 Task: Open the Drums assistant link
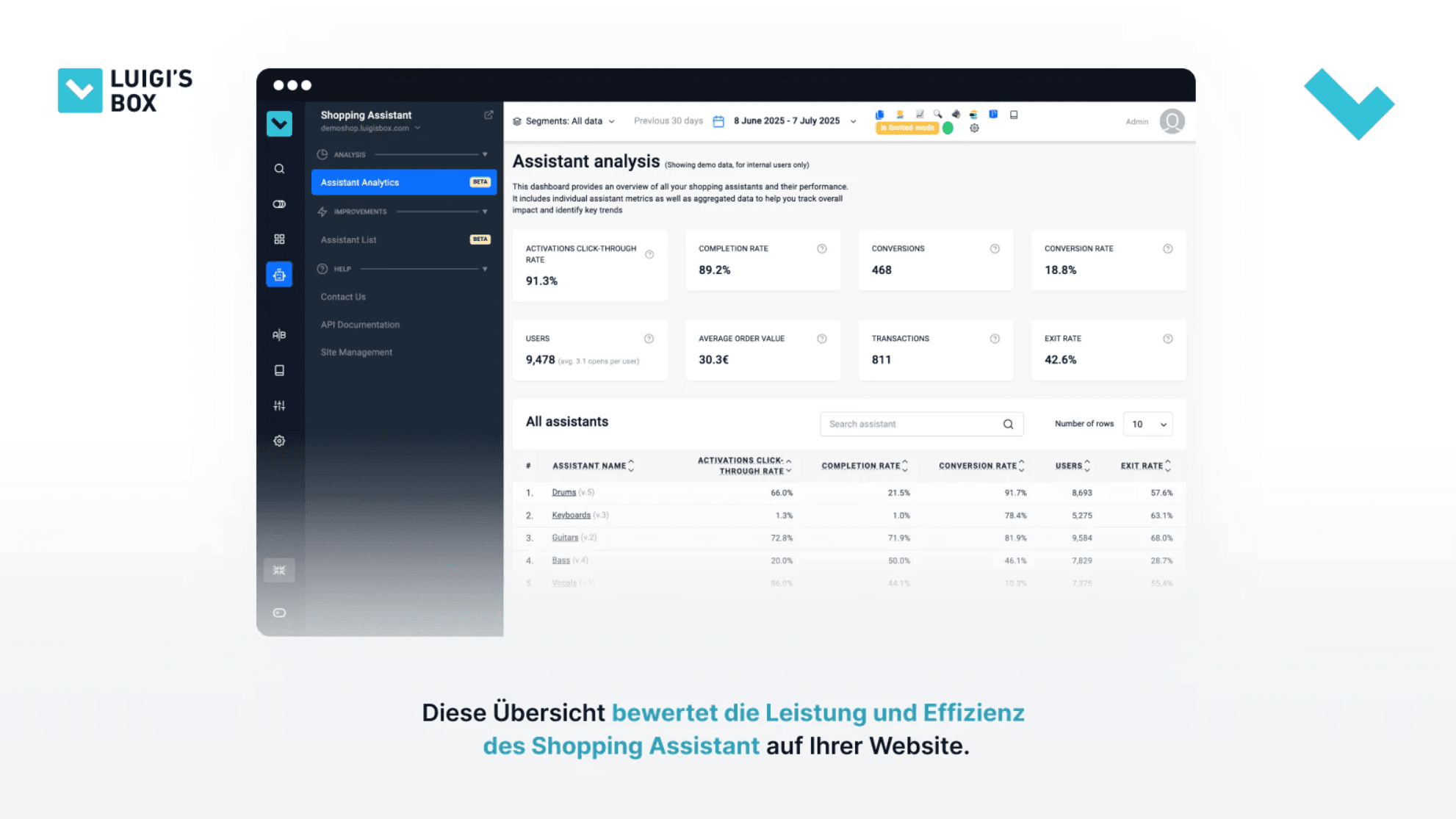point(563,492)
